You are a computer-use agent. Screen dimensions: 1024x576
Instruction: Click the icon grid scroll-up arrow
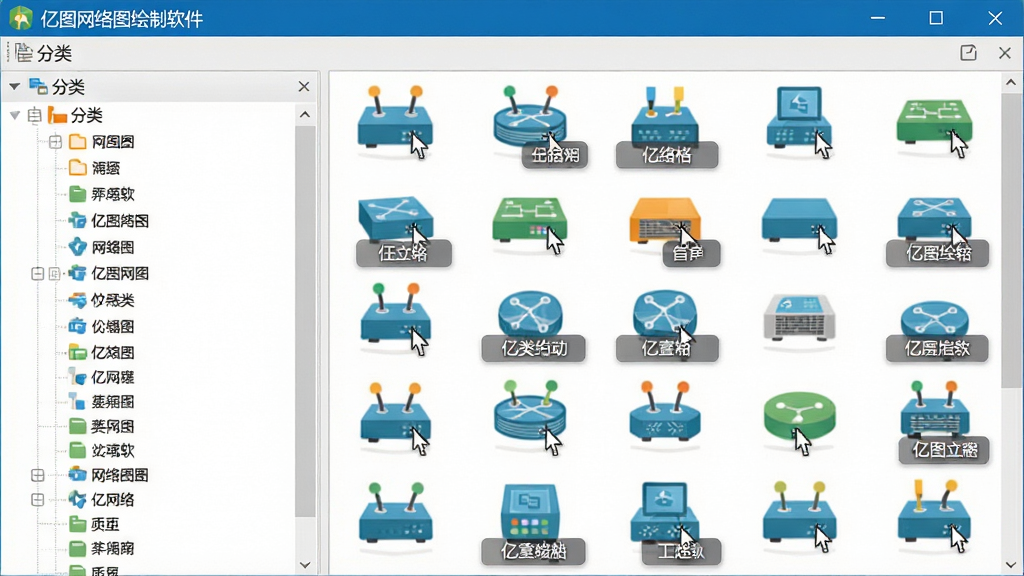pyautogui.click(x=1011, y=82)
